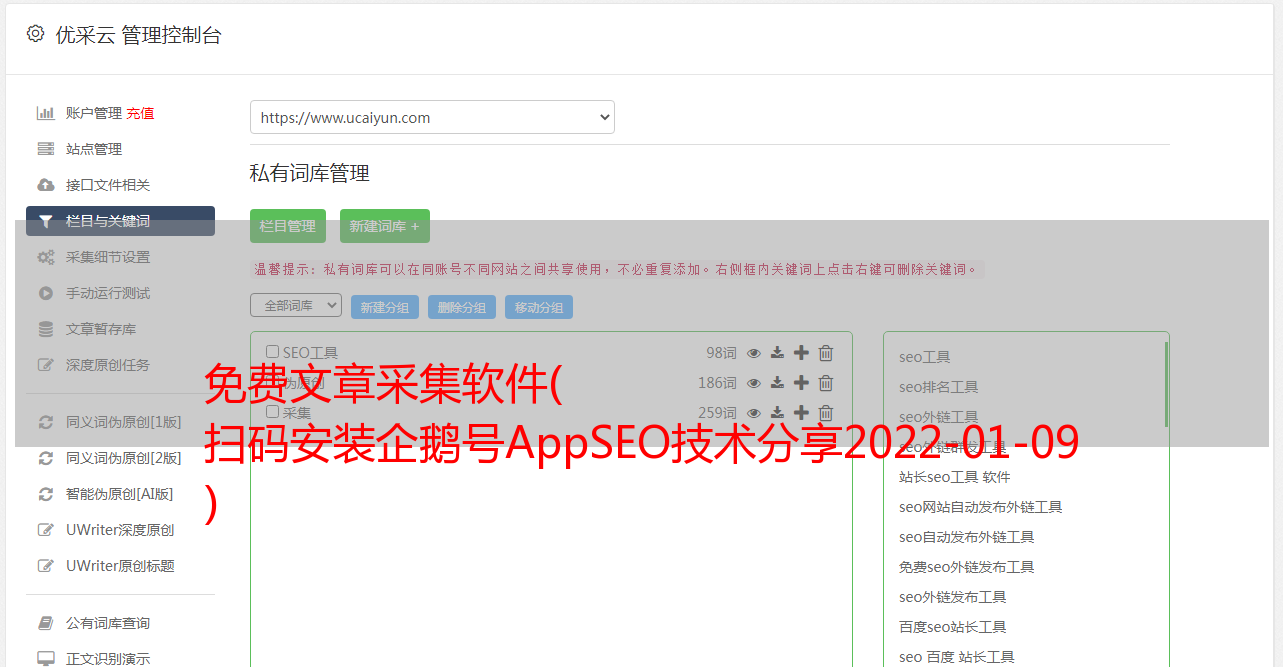Open the website URL dropdown
The height and width of the screenshot is (667, 1283).
click(x=432, y=117)
